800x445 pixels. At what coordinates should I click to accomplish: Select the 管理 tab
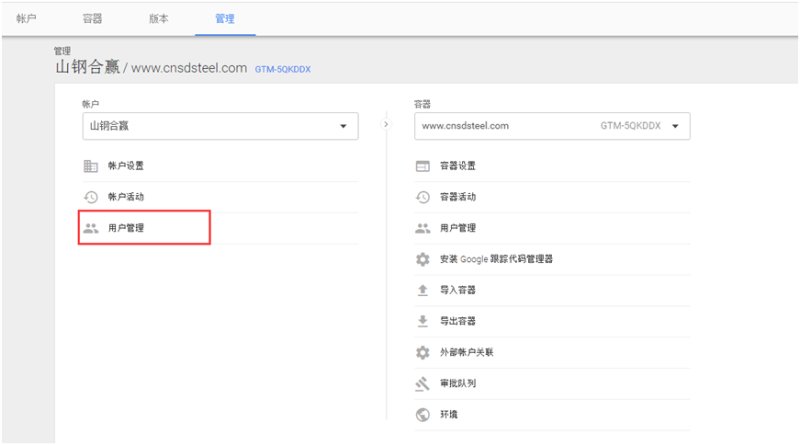[x=225, y=19]
